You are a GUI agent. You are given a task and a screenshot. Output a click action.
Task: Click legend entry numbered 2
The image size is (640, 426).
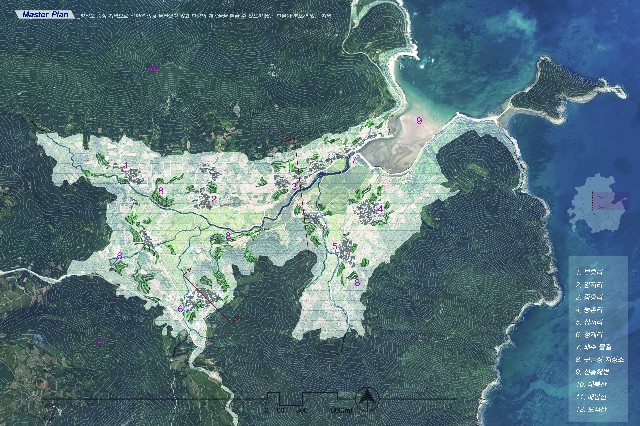tap(589, 284)
